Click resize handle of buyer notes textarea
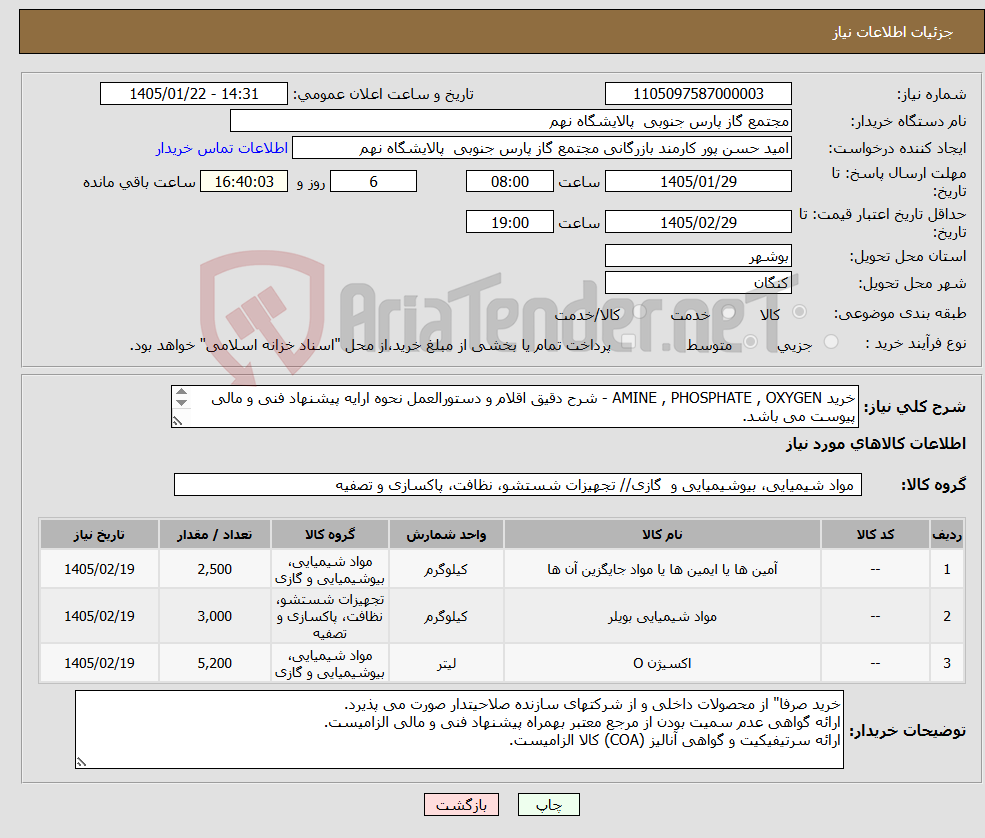This screenshot has height=838, width=985. 81,762
